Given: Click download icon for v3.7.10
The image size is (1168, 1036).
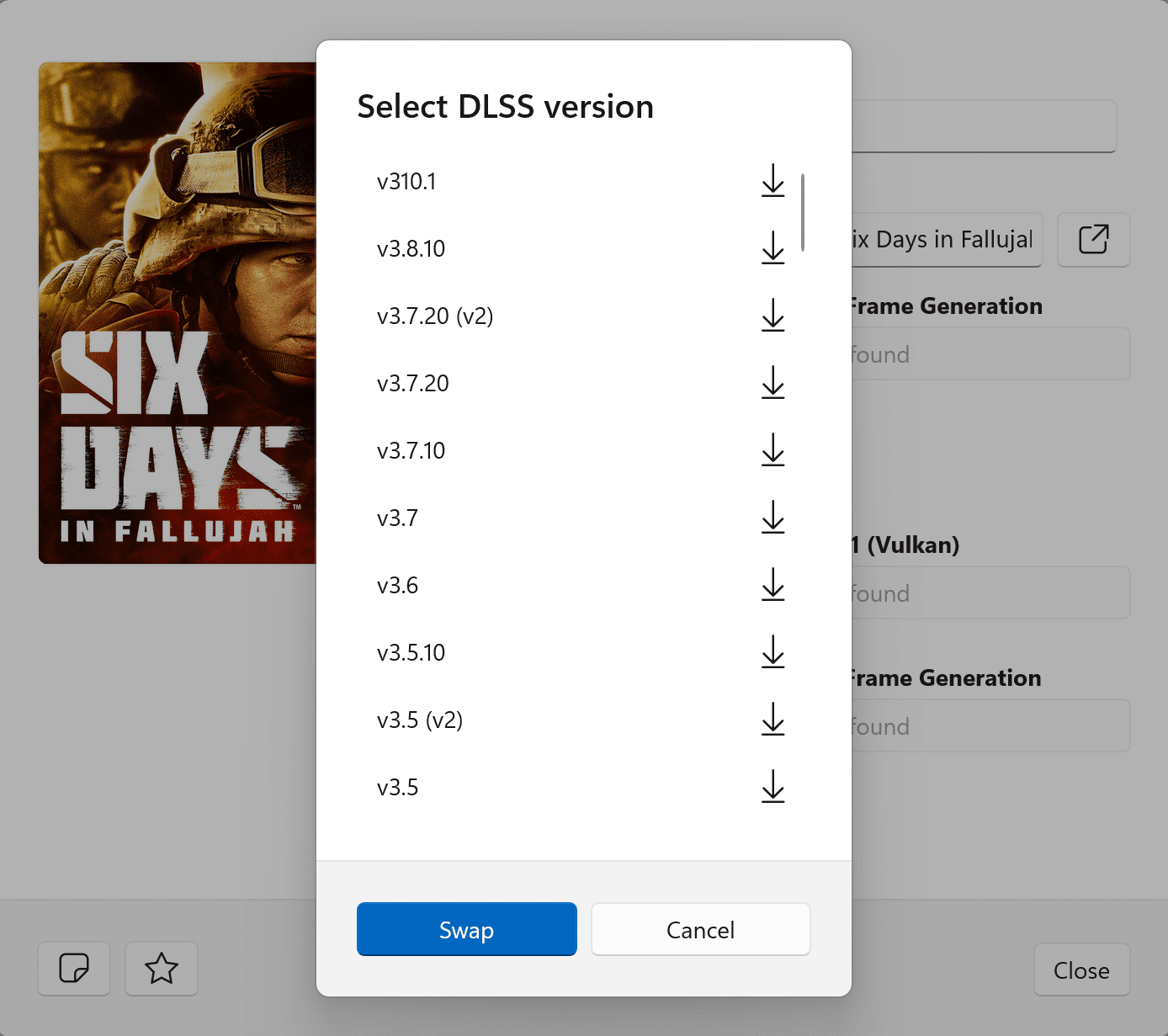Looking at the screenshot, I should [772, 450].
